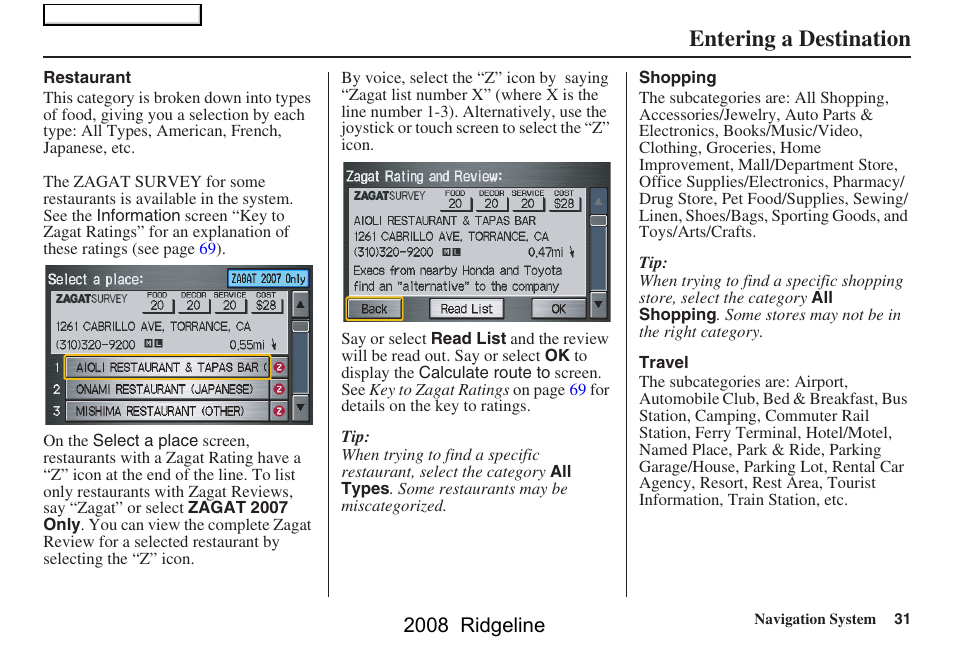
Task: Open page 69 link in Restaurant paragraph
Action: coord(207,249)
